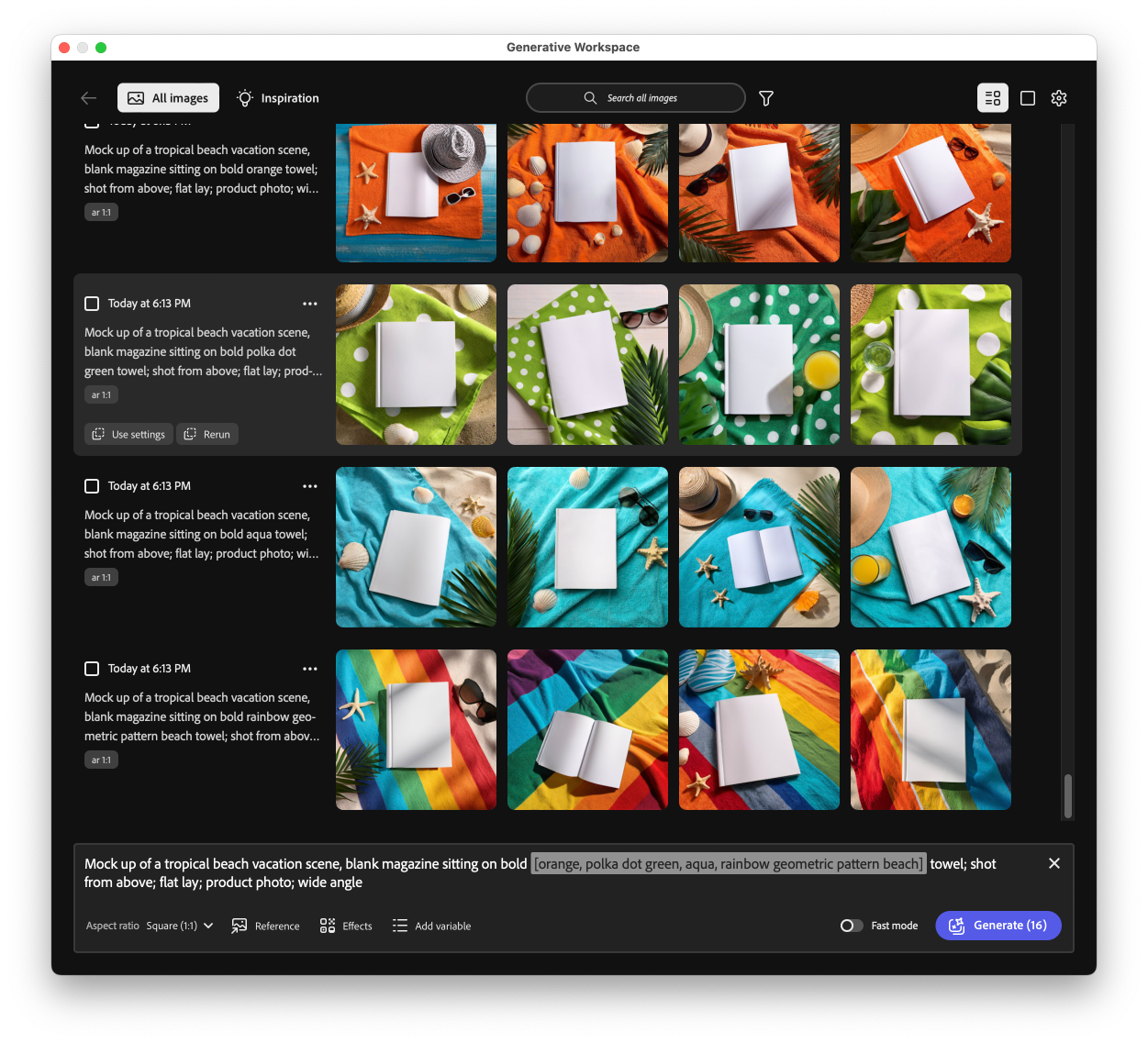Switch to list view layout
Screen dimensions: 1148x1043
(992, 97)
